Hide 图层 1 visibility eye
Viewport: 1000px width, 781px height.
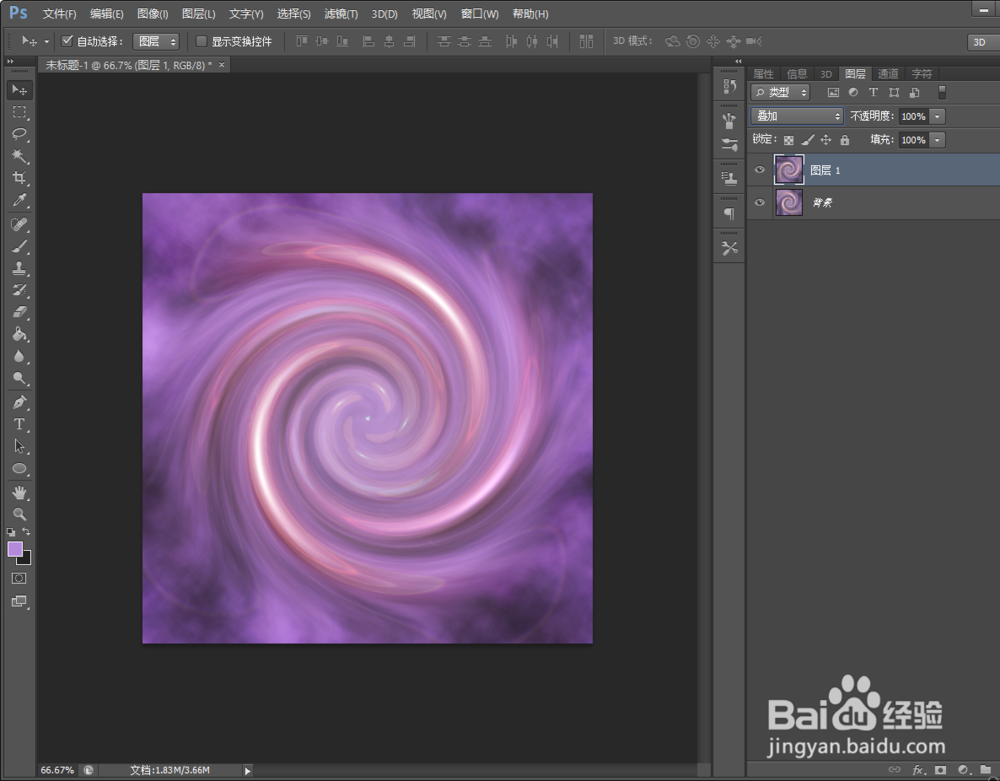(760, 170)
